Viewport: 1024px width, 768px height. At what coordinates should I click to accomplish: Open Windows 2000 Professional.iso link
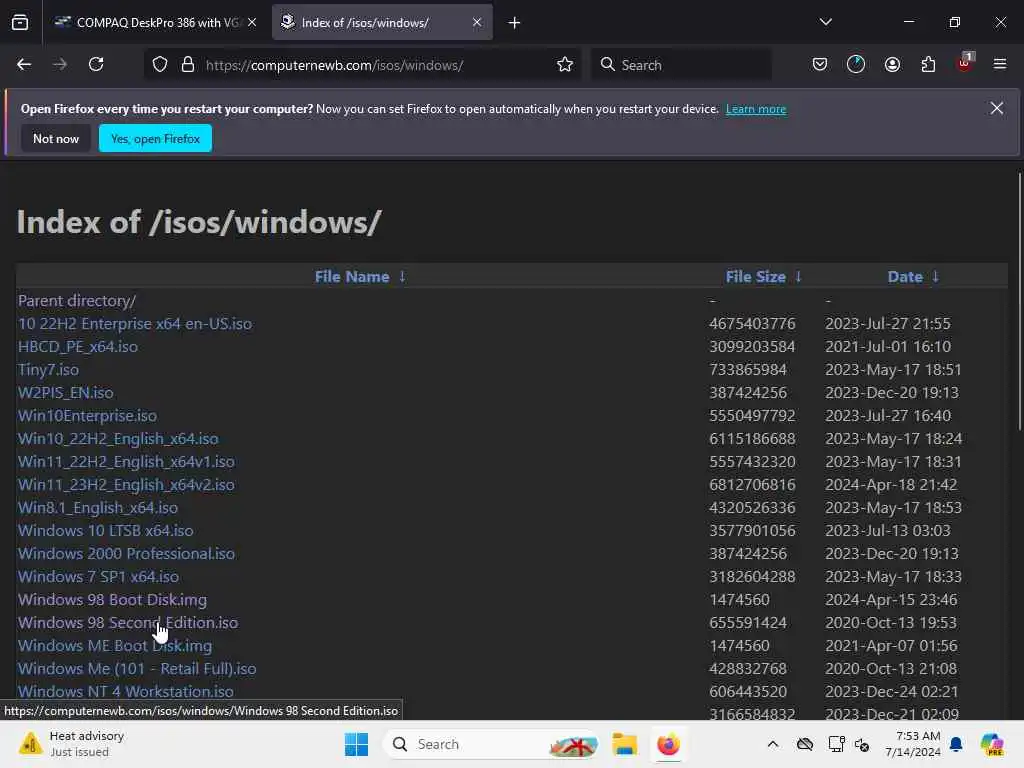tap(126, 554)
